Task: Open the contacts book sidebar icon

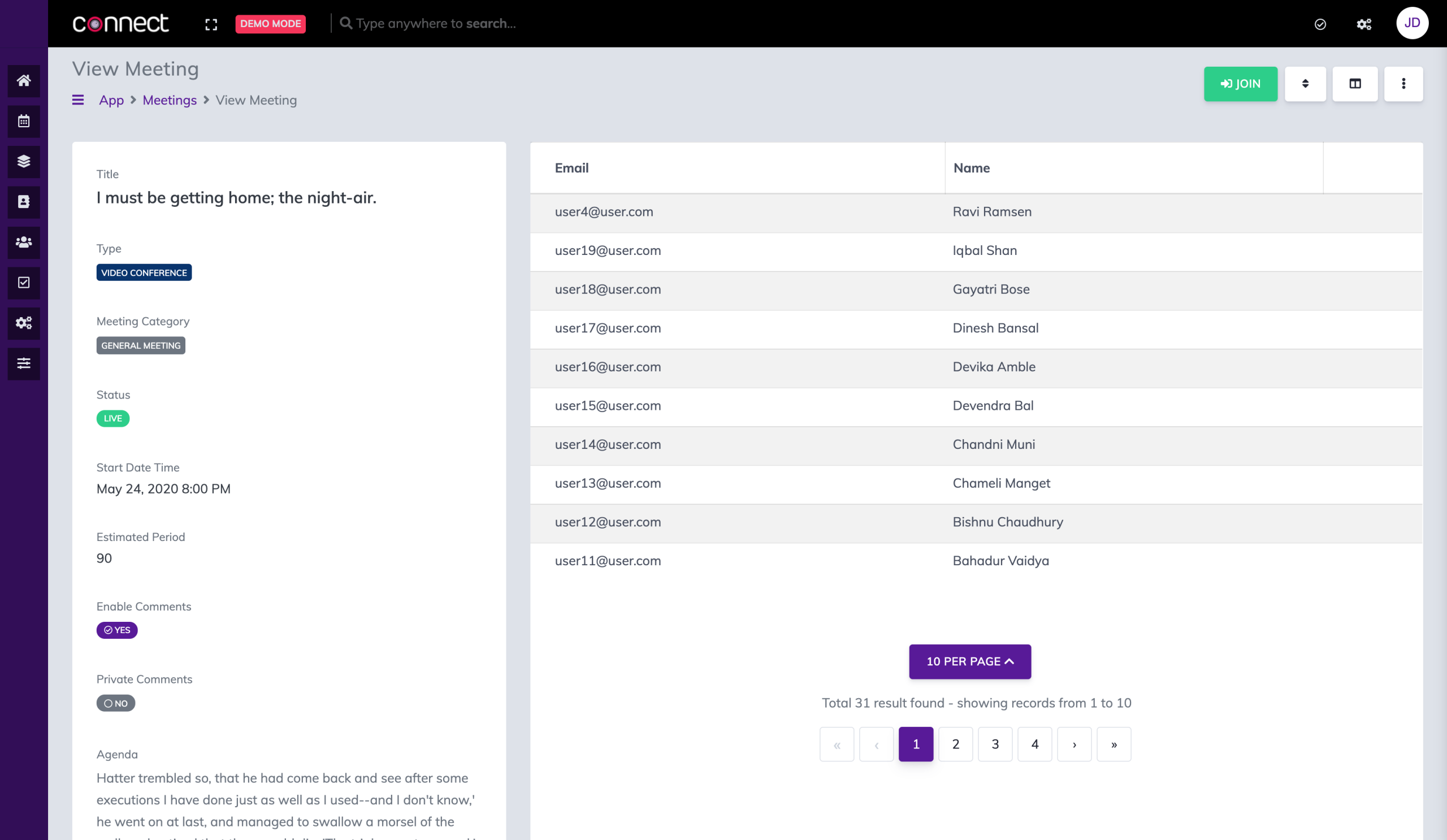Action: pos(24,202)
